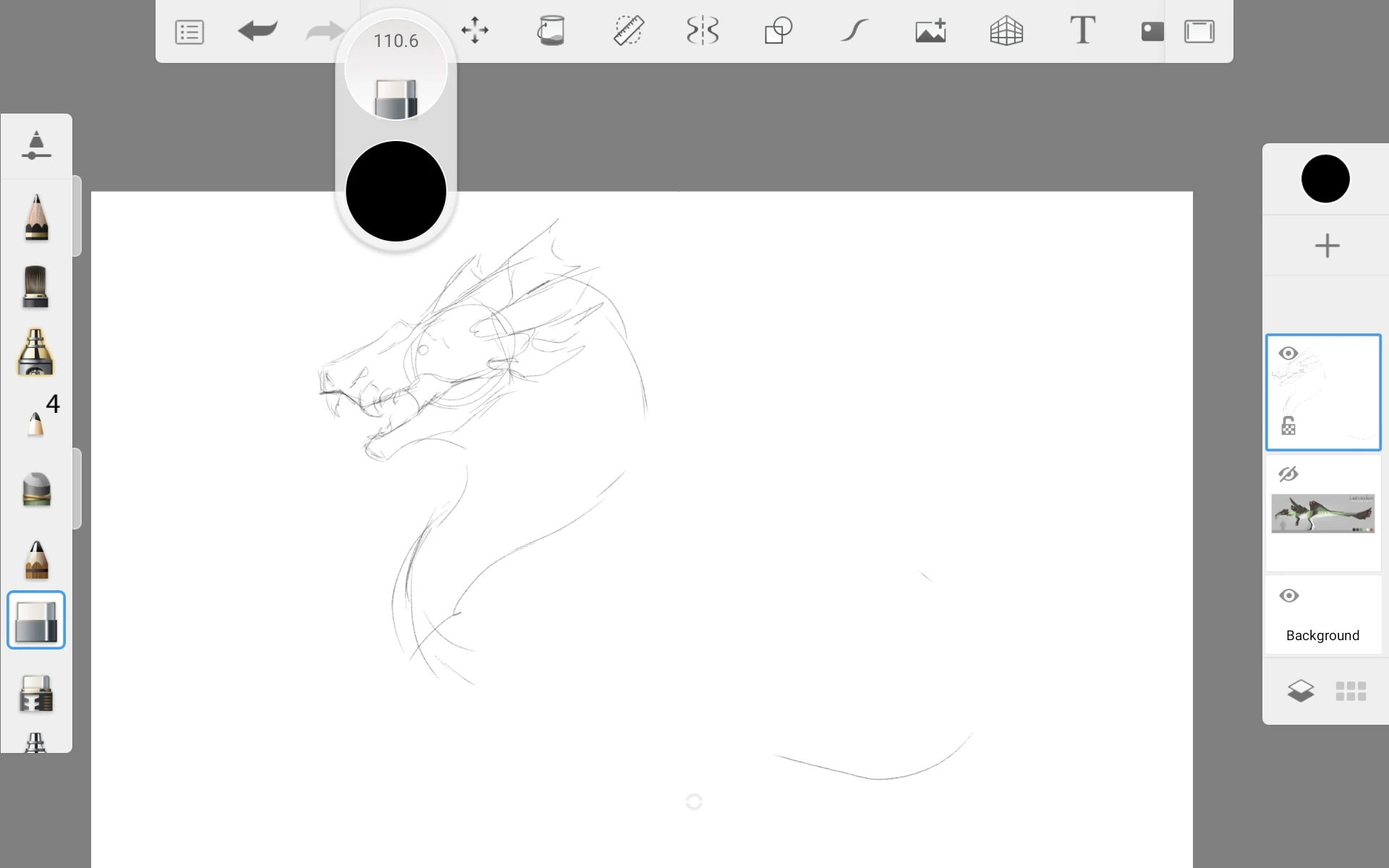This screenshot has width=1389, height=868.
Task: Expand the lower brush palette drawer handle
Action: click(76, 488)
